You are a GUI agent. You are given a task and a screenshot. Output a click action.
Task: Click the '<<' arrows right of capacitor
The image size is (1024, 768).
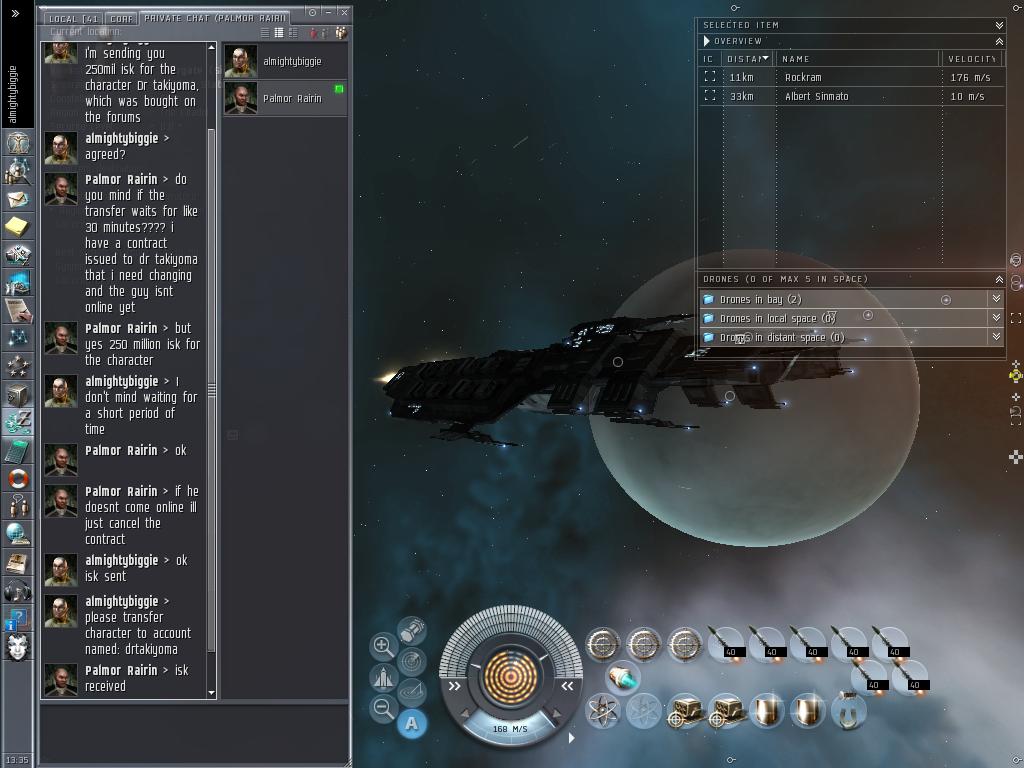pyautogui.click(x=567, y=686)
